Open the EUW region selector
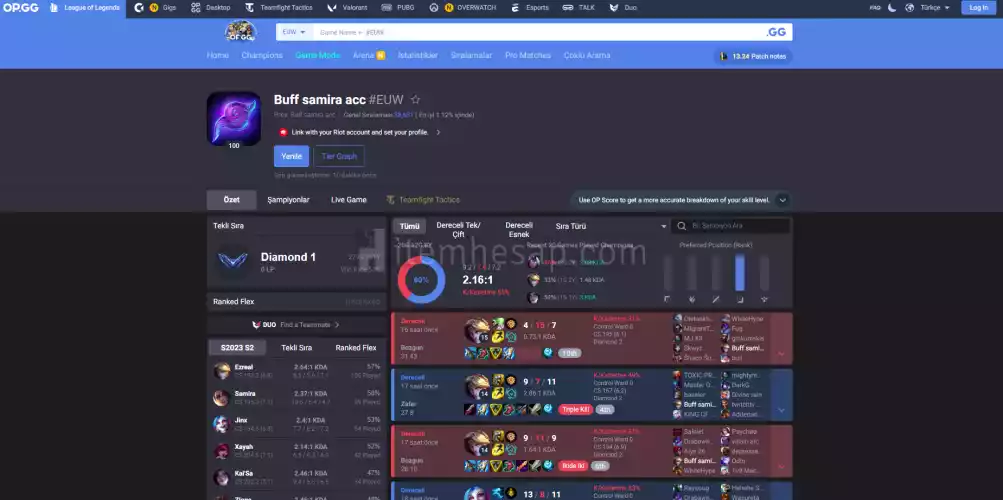Viewport: 1003px width, 500px height. 293,32
